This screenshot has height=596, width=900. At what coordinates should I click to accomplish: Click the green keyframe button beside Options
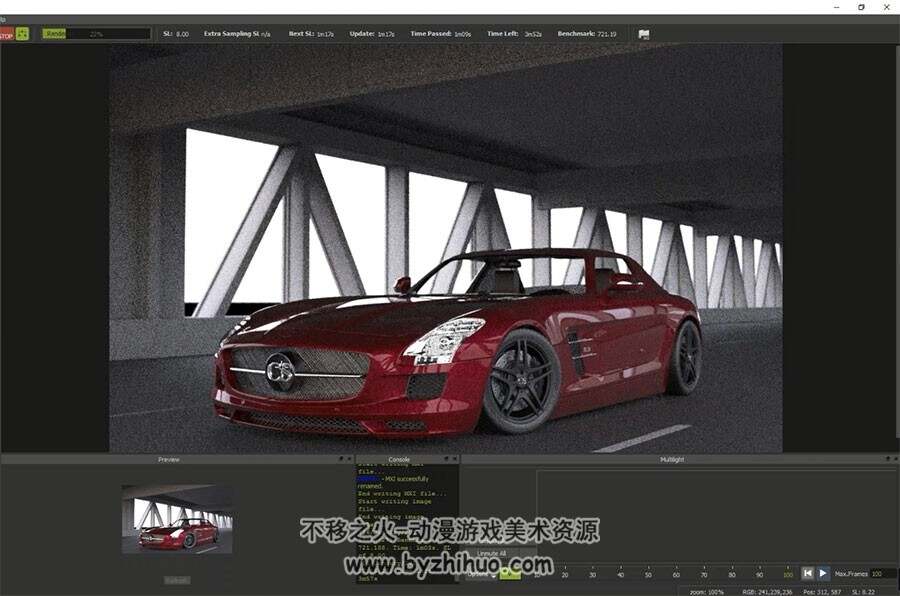tap(510, 574)
